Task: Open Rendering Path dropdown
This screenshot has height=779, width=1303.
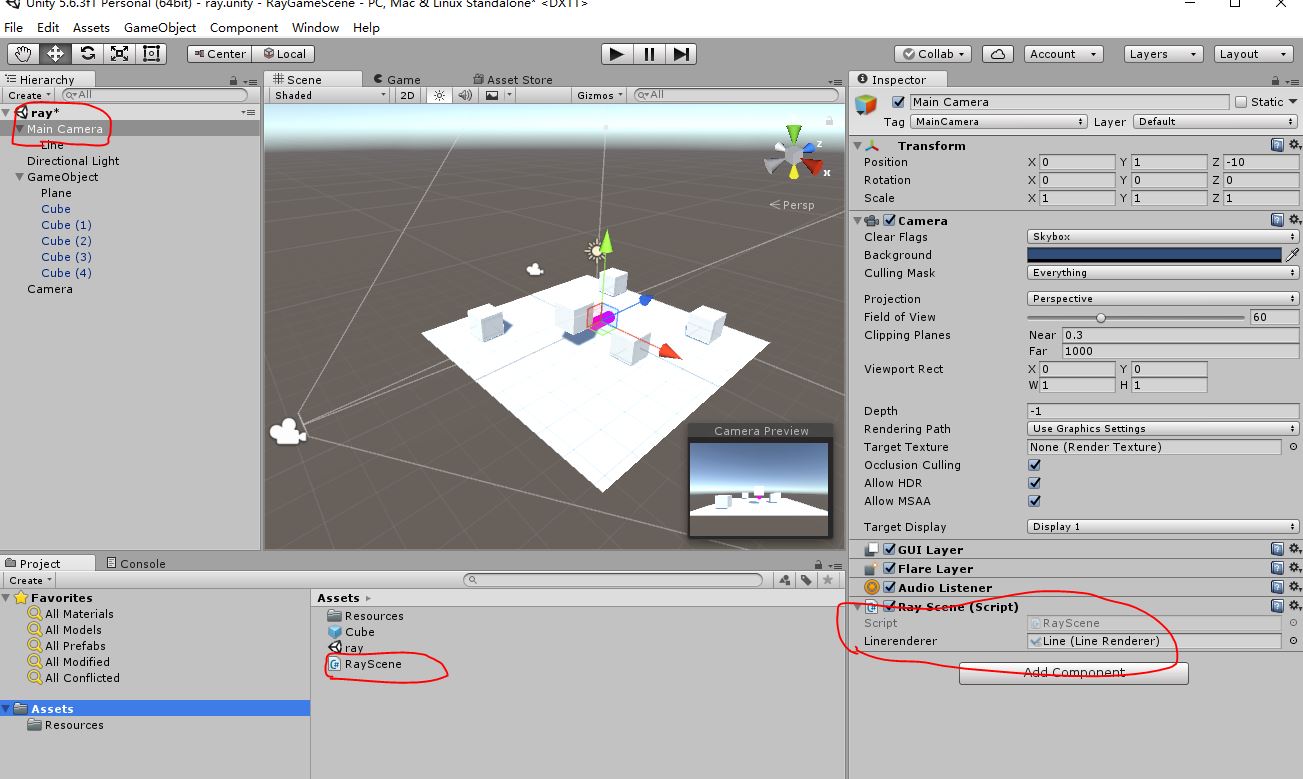Action: [1163, 429]
